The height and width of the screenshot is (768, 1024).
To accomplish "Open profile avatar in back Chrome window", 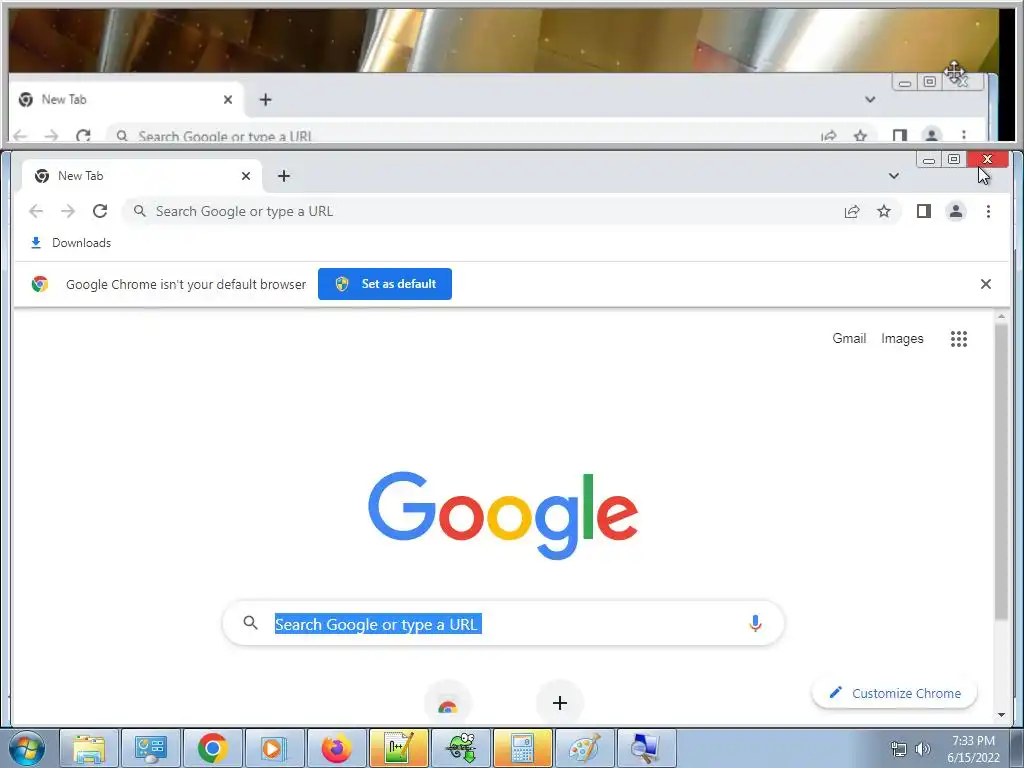I will coord(931,135).
